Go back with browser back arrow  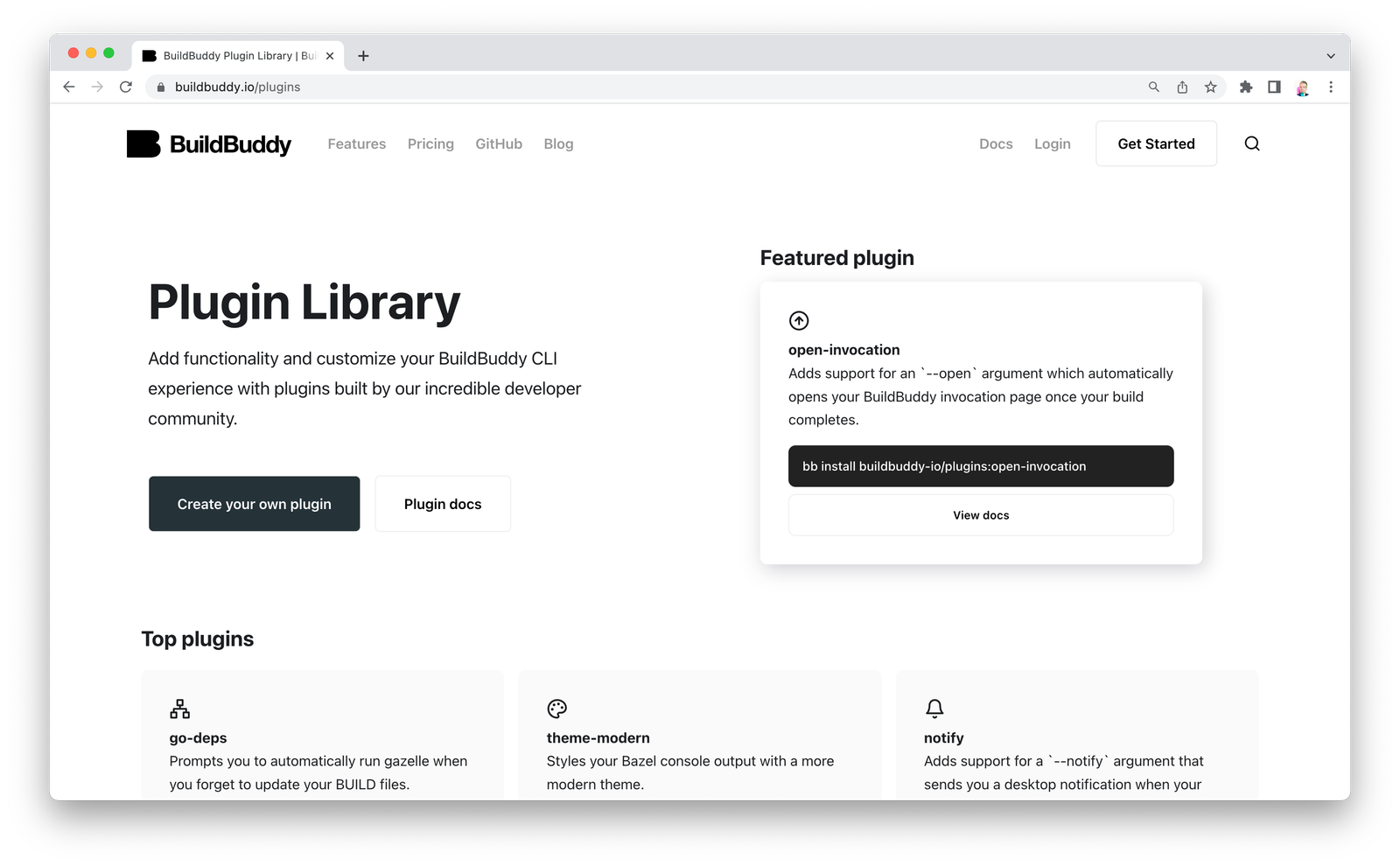point(69,87)
